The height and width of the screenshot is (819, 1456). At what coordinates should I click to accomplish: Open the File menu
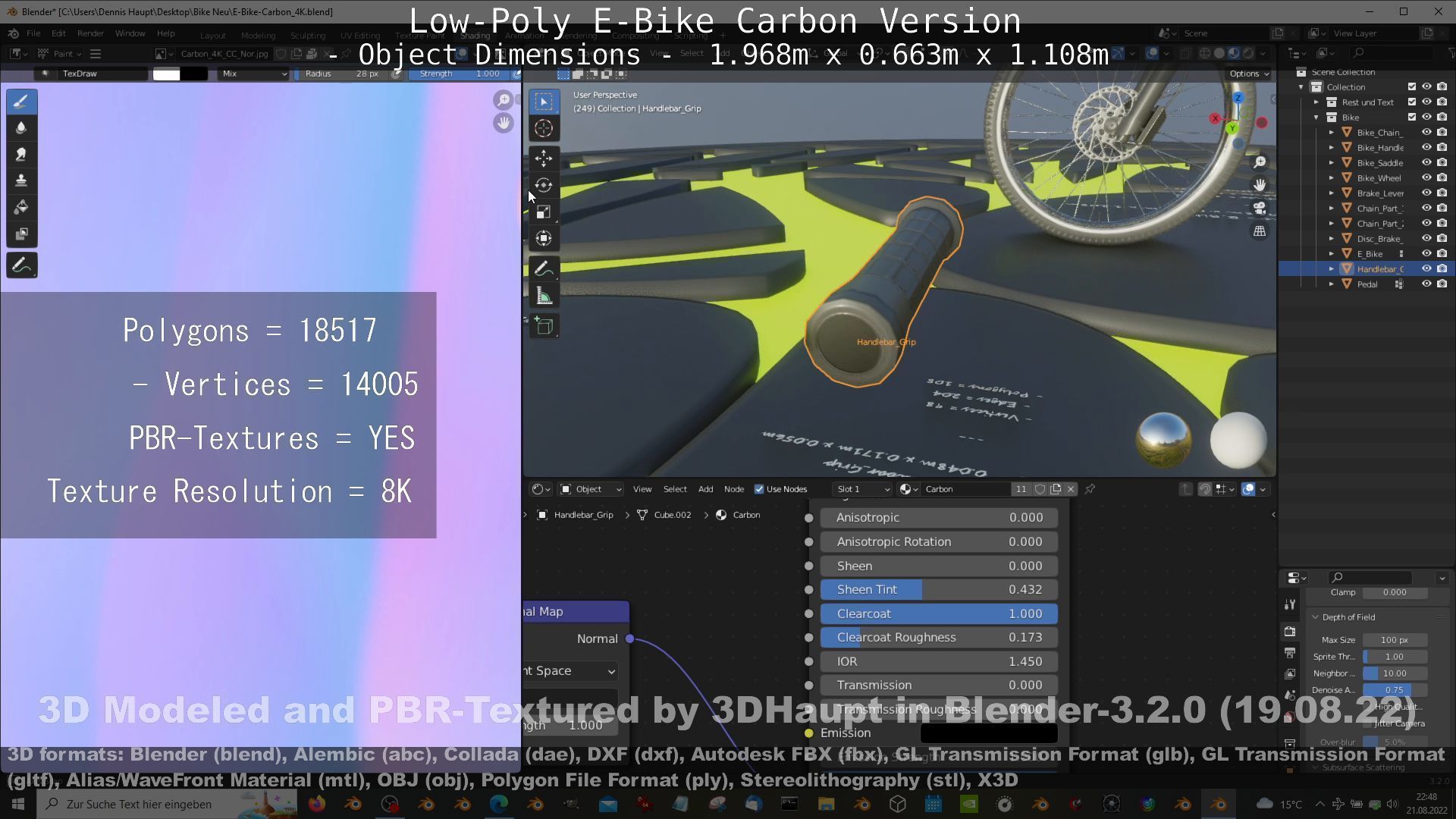pos(33,33)
